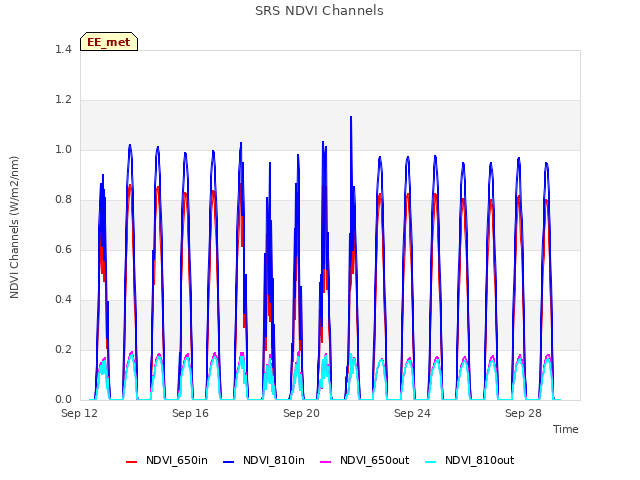Click the y-axis title NDVI Channels (W/m2/nm)
The image size is (640, 480).
pyautogui.click(x=14, y=227)
